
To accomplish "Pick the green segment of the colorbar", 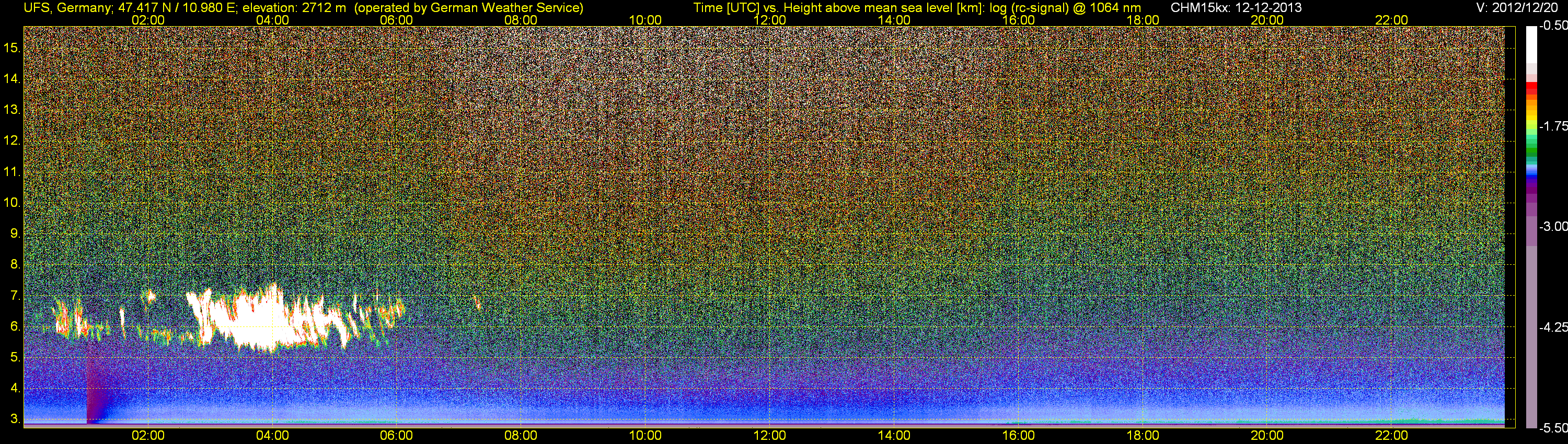I will (x=1531, y=152).
